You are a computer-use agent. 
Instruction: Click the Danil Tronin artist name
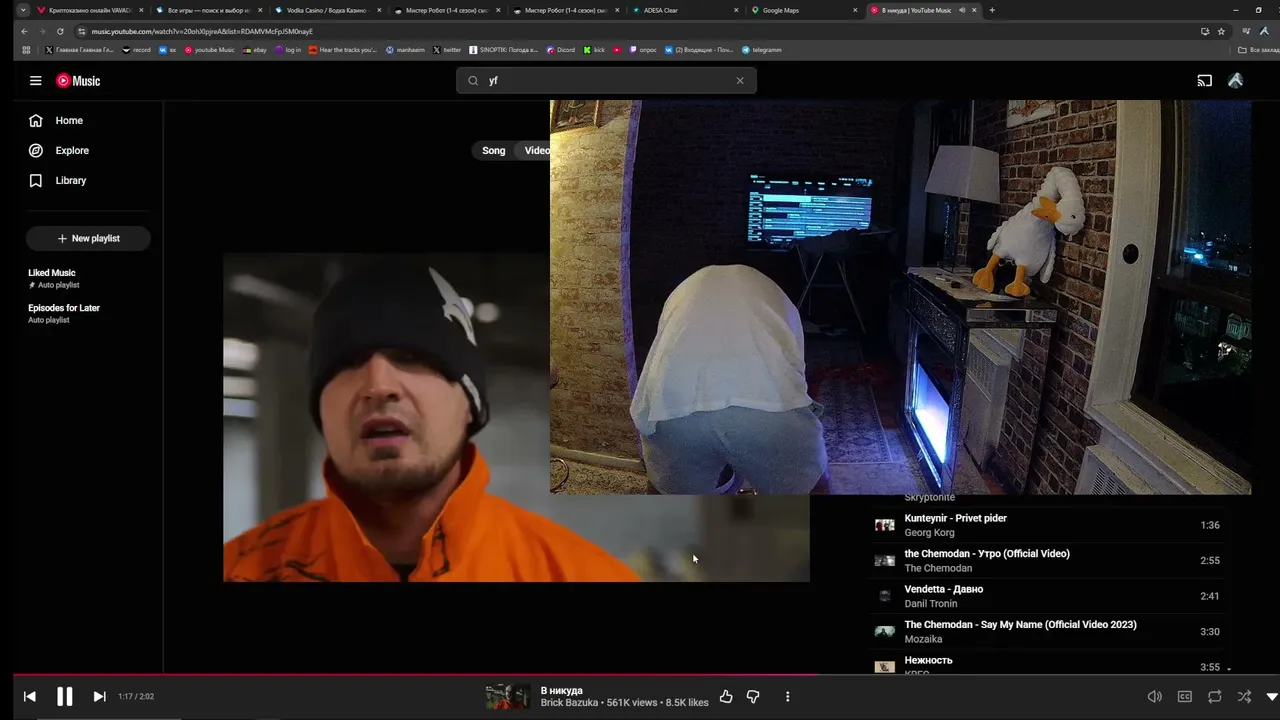tap(931, 604)
